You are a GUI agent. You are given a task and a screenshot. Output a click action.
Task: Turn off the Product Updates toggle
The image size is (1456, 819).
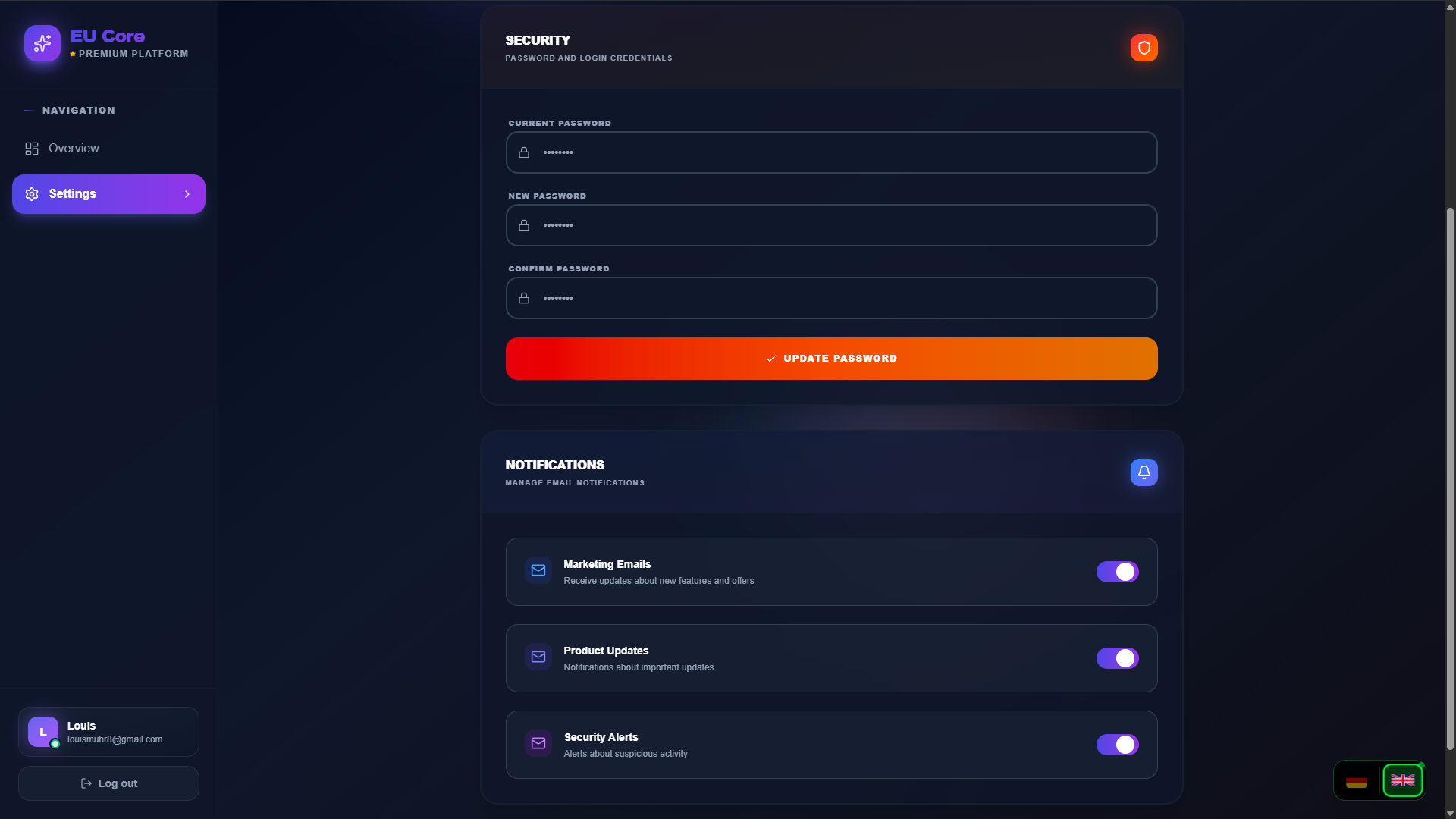(x=1117, y=658)
